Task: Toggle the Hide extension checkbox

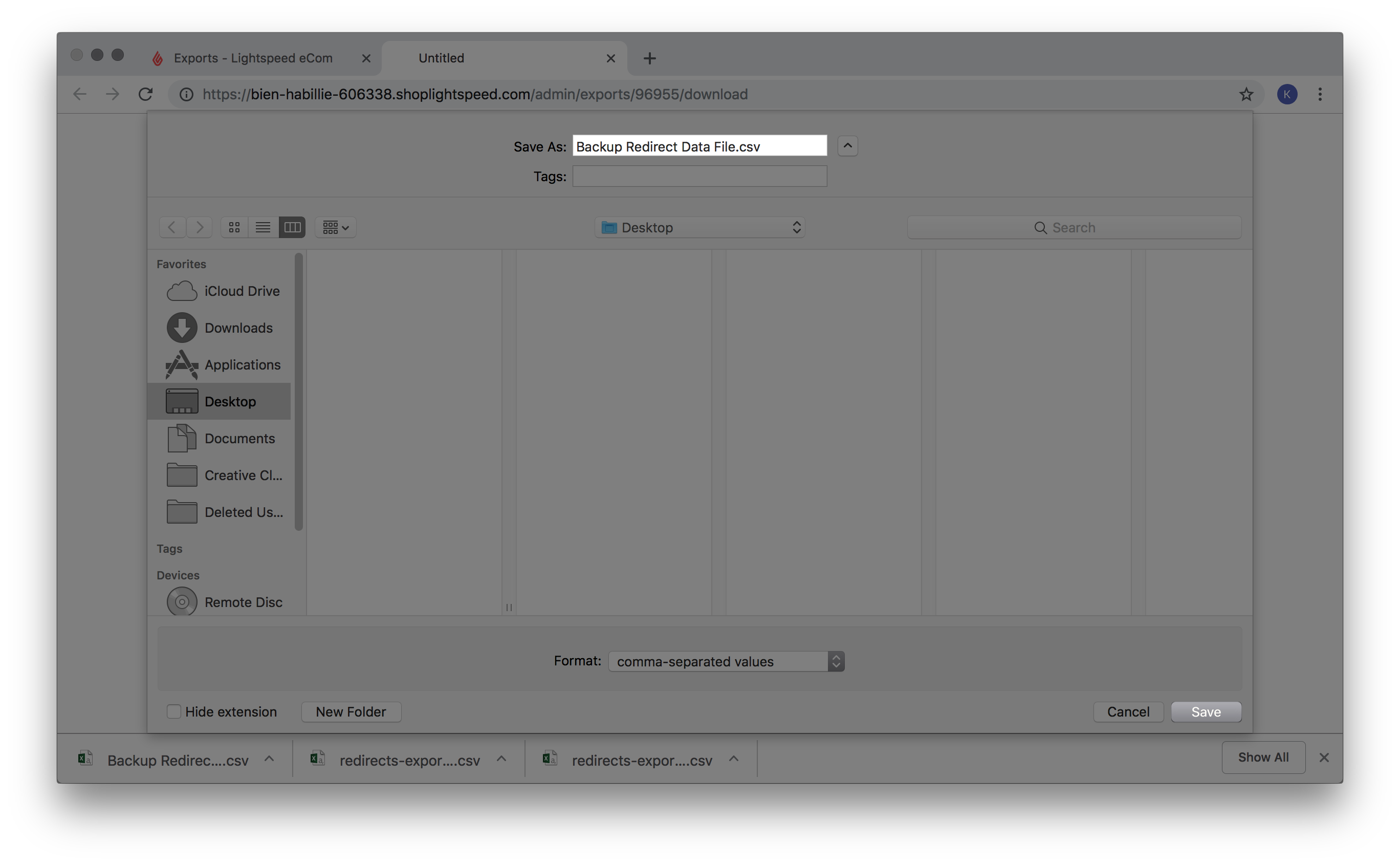Action: 174,711
